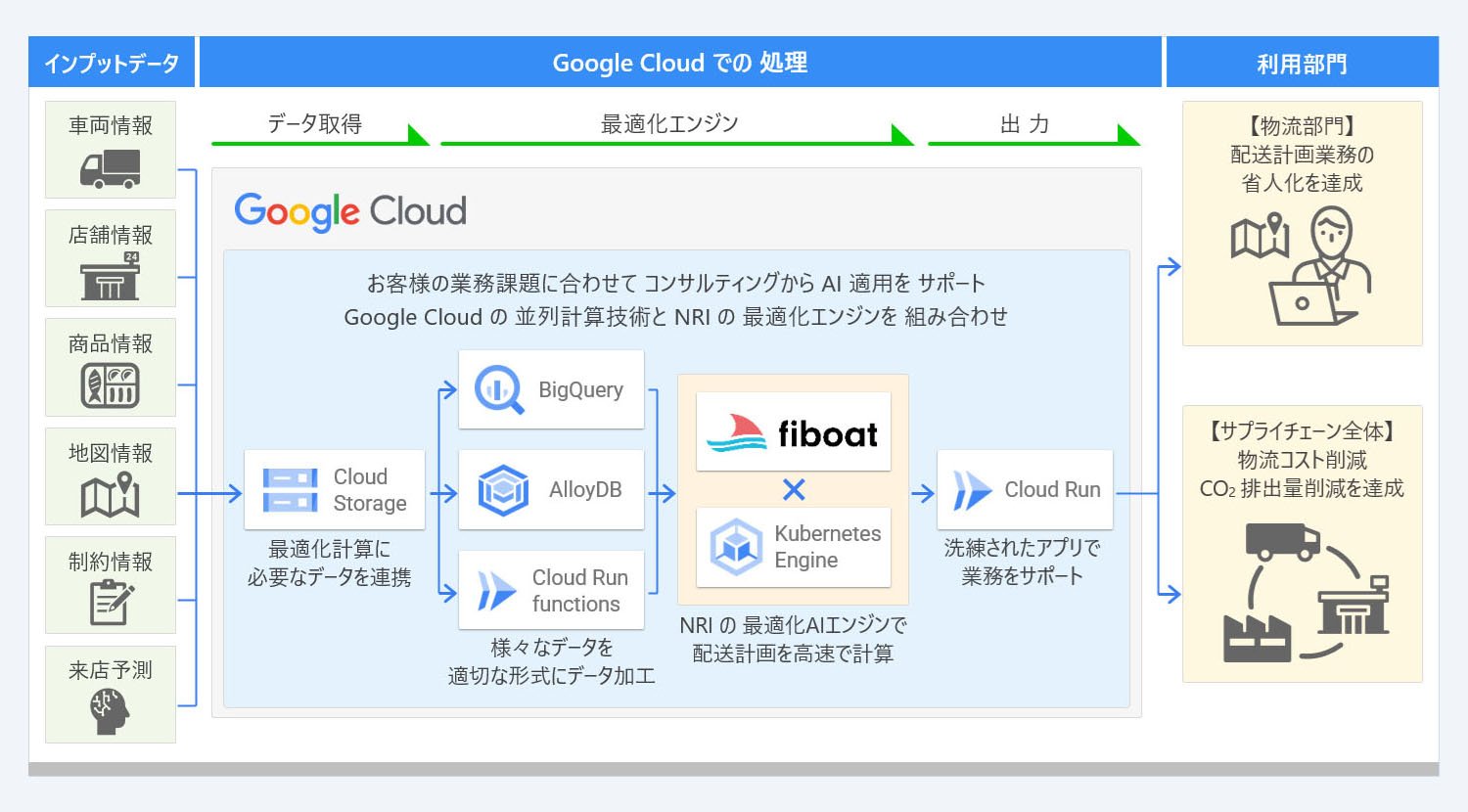Click the blue X between fiboat and Kubernetes

pos(794,489)
